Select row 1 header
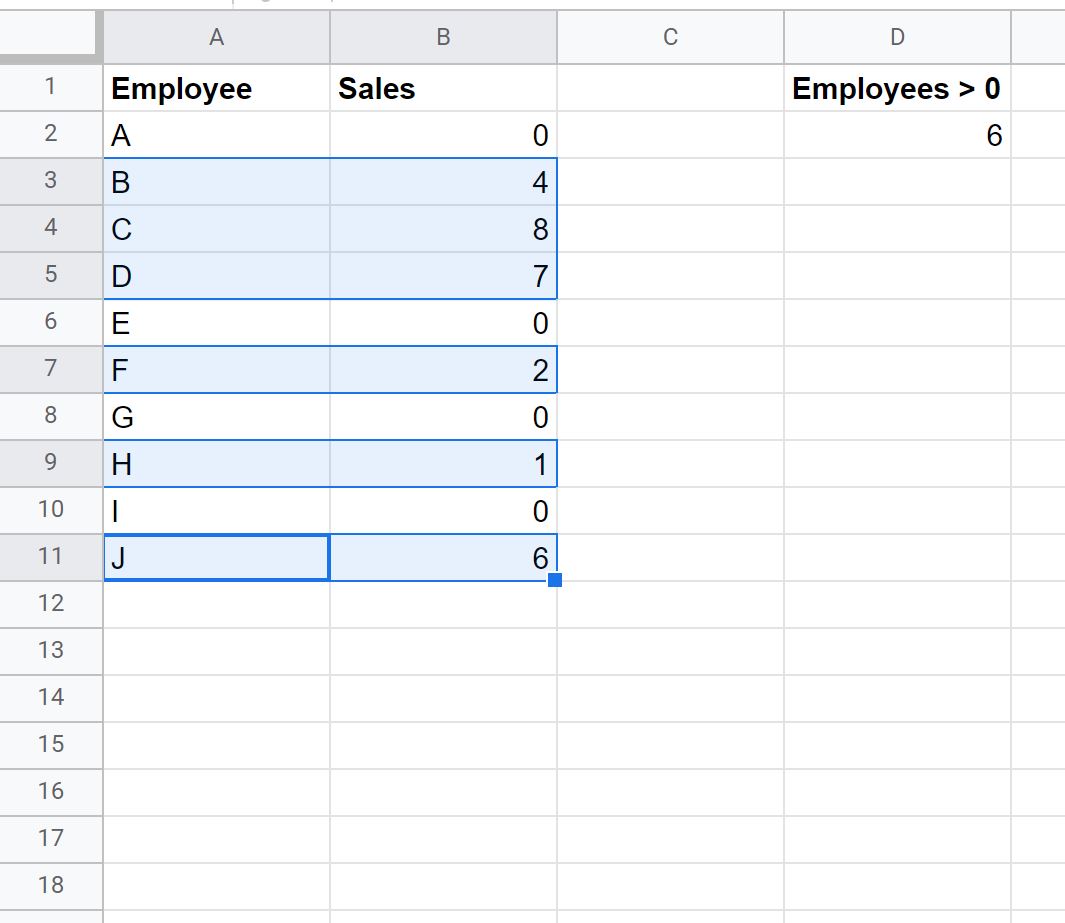The width and height of the screenshot is (1065, 923). coord(51,88)
